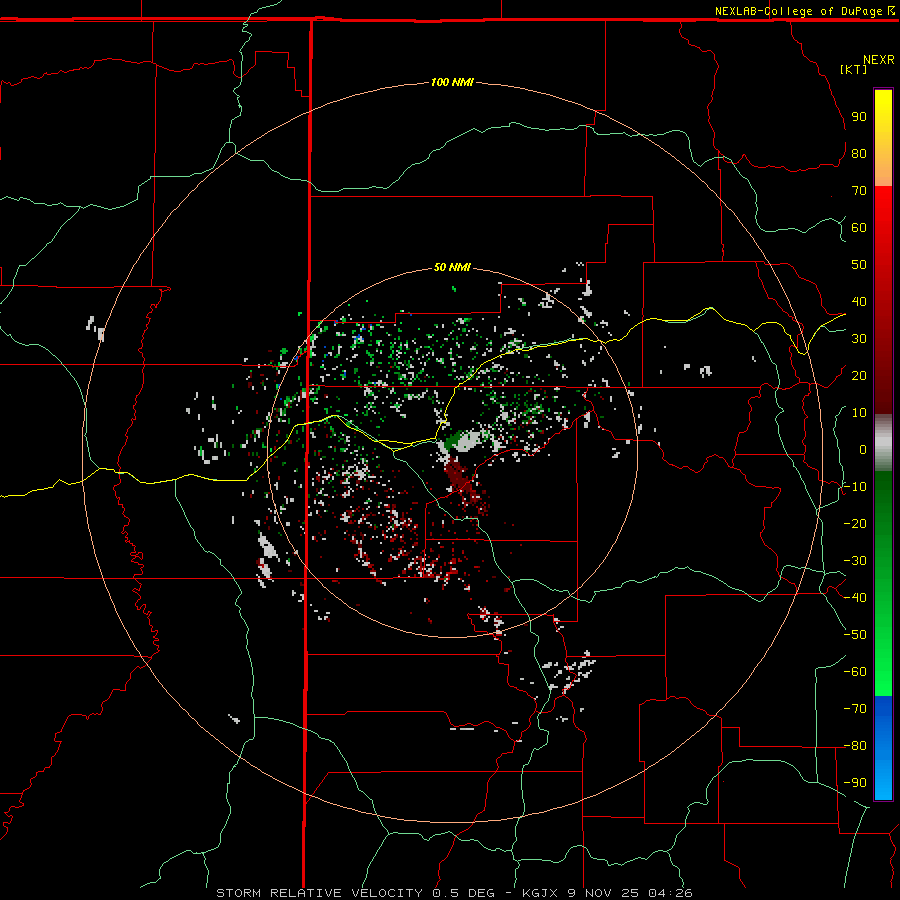Click the -70 value on velocity scale

click(x=855, y=708)
